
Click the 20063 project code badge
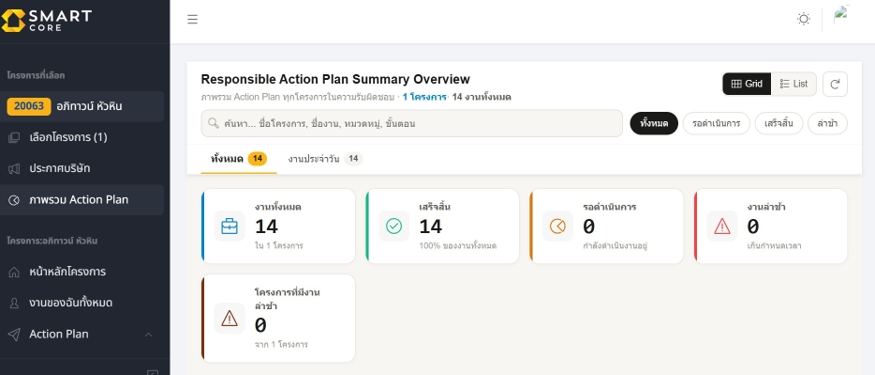(29, 106)
